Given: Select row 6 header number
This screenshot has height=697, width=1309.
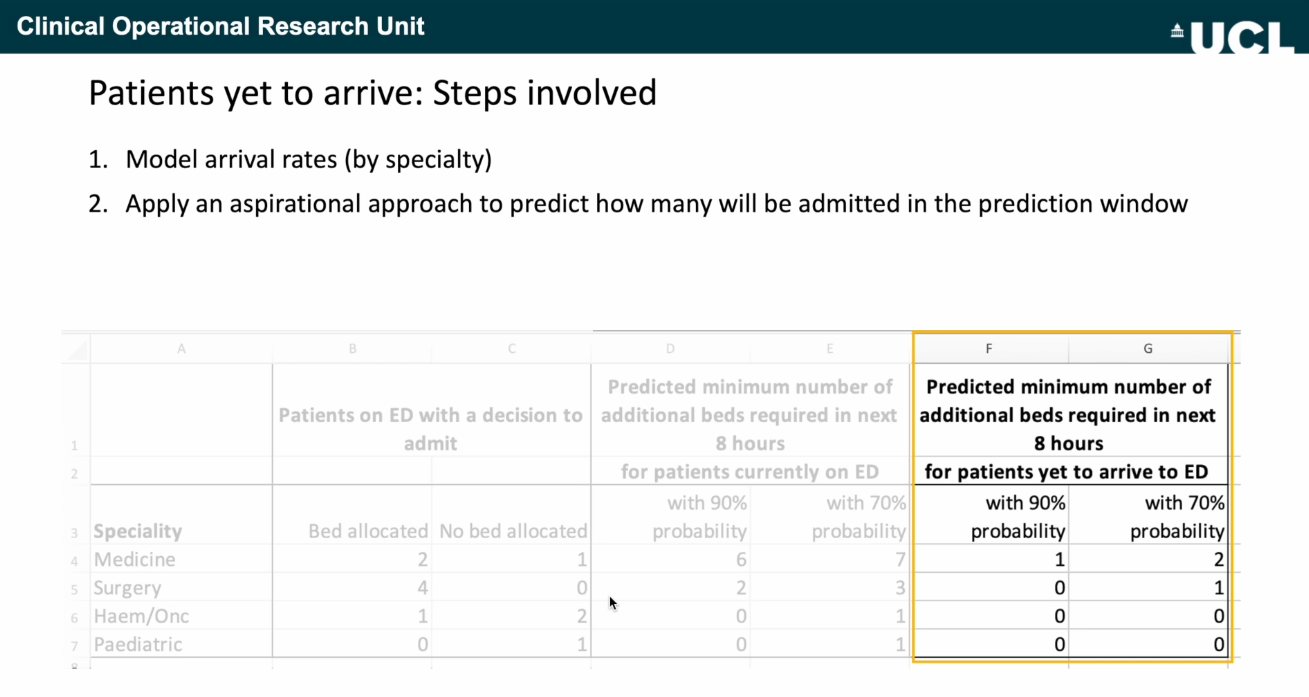Looking at the screenshot, I should [x=76, y=618].
